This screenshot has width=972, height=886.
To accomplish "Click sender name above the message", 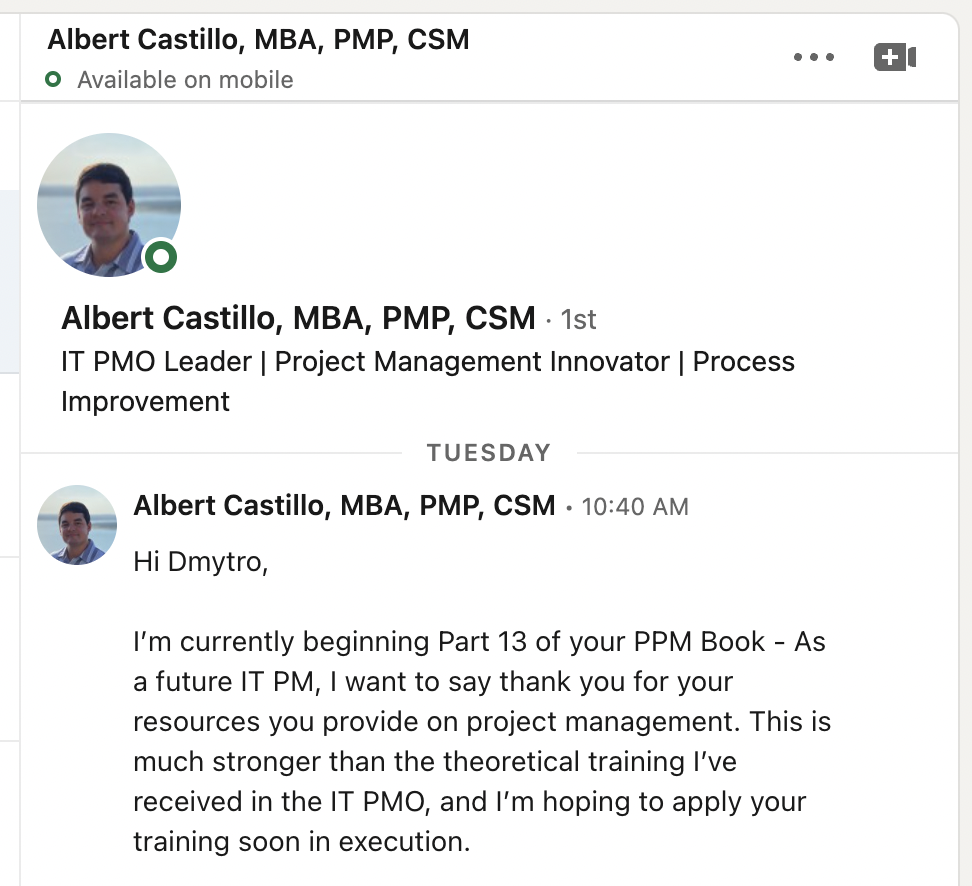I will [x=344, y=505].
